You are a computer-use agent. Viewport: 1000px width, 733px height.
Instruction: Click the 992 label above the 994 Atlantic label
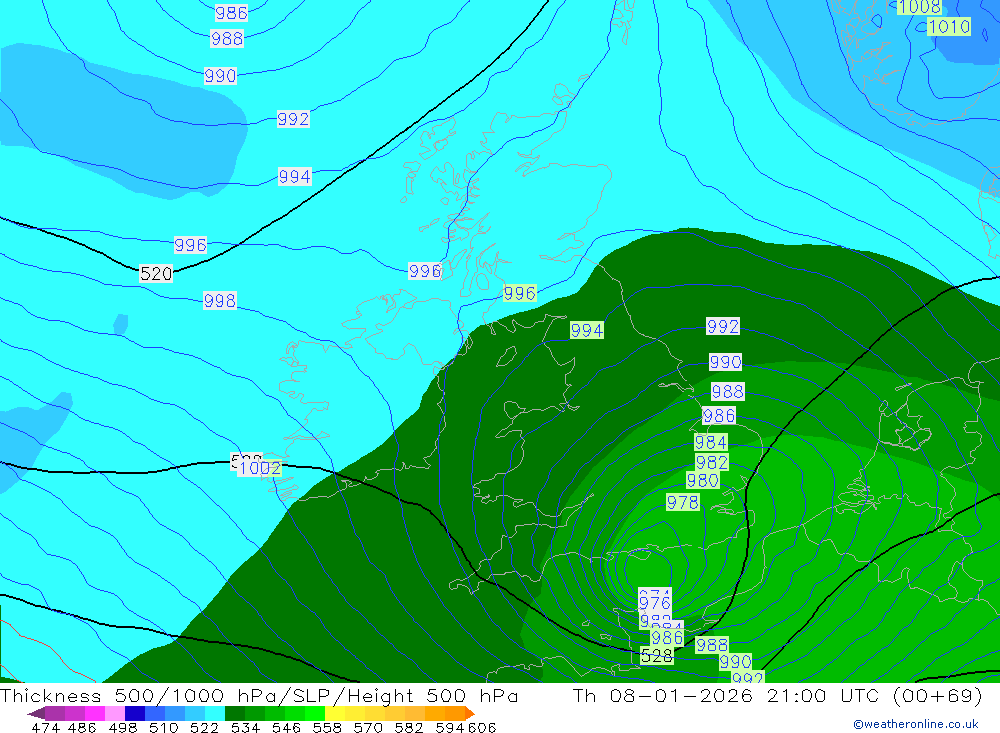click(293, 119)
